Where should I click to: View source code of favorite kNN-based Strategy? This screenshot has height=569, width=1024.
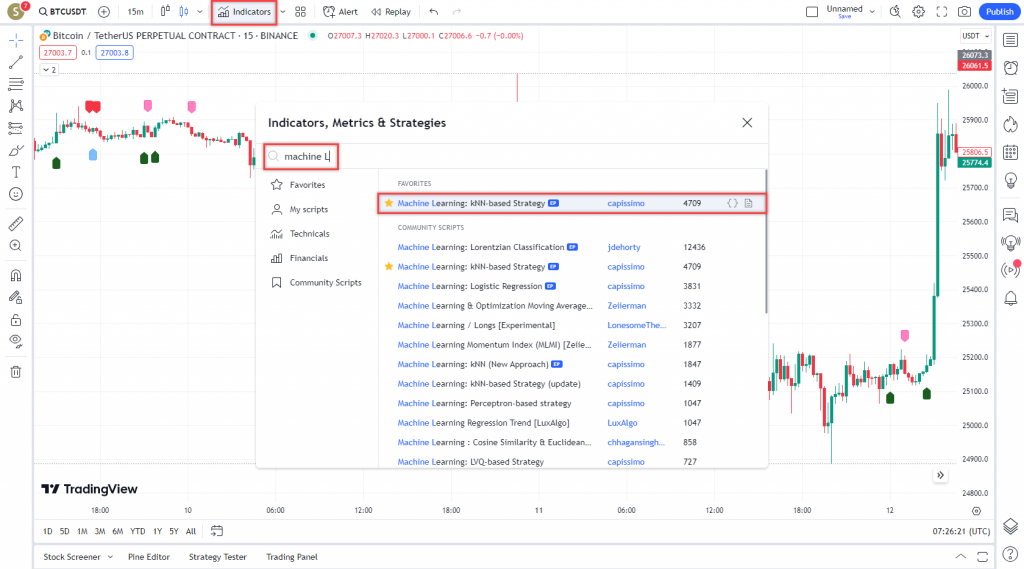pos(732,203)
